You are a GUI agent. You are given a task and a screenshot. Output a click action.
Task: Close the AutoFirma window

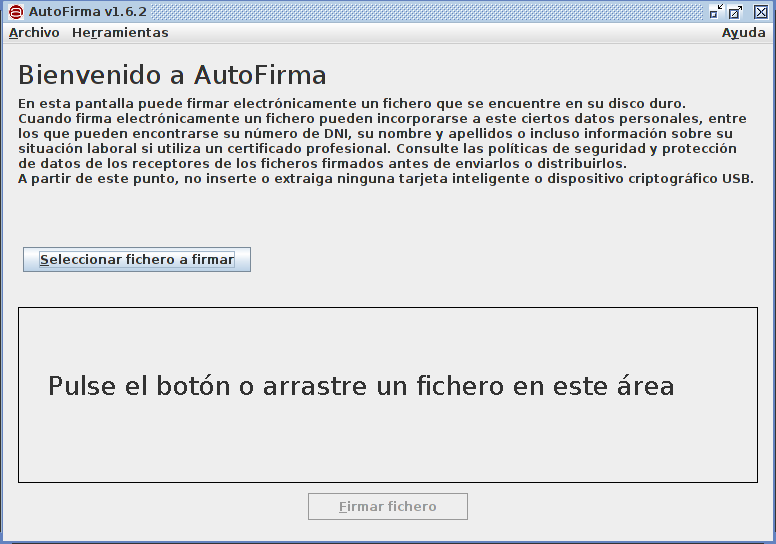click(x=760, y=12)
